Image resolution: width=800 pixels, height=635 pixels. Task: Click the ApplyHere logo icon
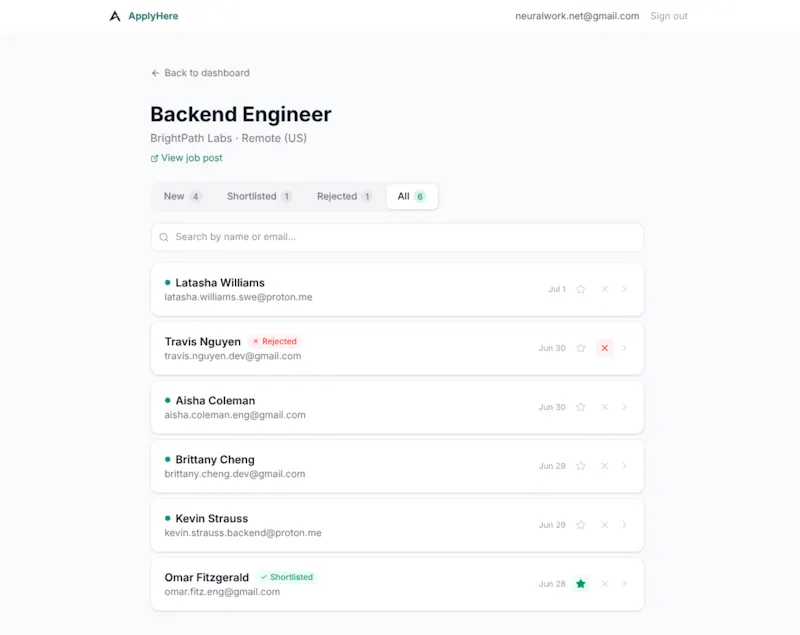pyautogui.click(x=115, y=16)
